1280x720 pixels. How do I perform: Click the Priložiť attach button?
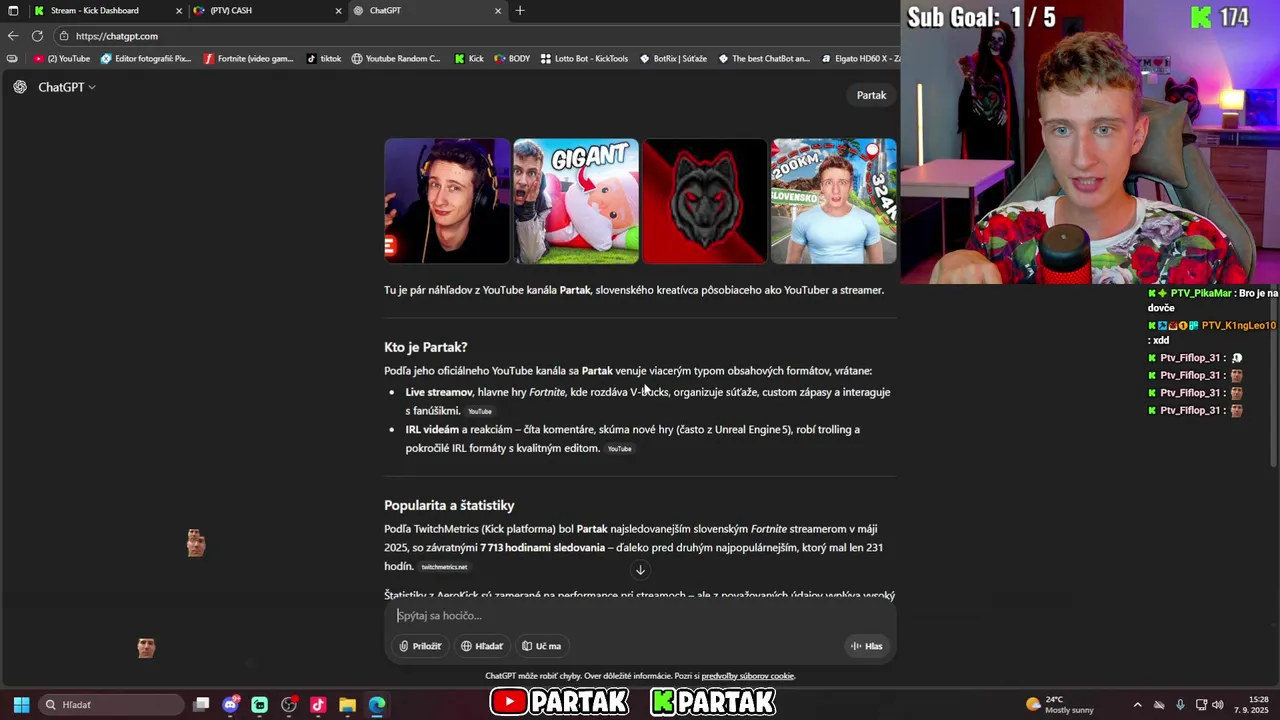pyautogui.click(x=420, y=646)
